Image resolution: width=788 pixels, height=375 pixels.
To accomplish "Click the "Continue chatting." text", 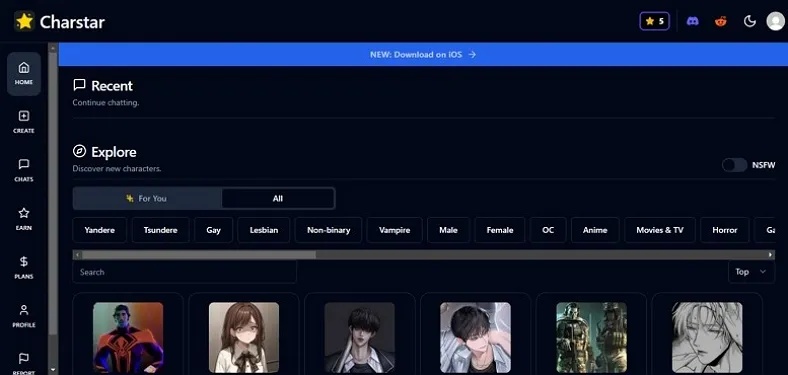I will [106, 103].
